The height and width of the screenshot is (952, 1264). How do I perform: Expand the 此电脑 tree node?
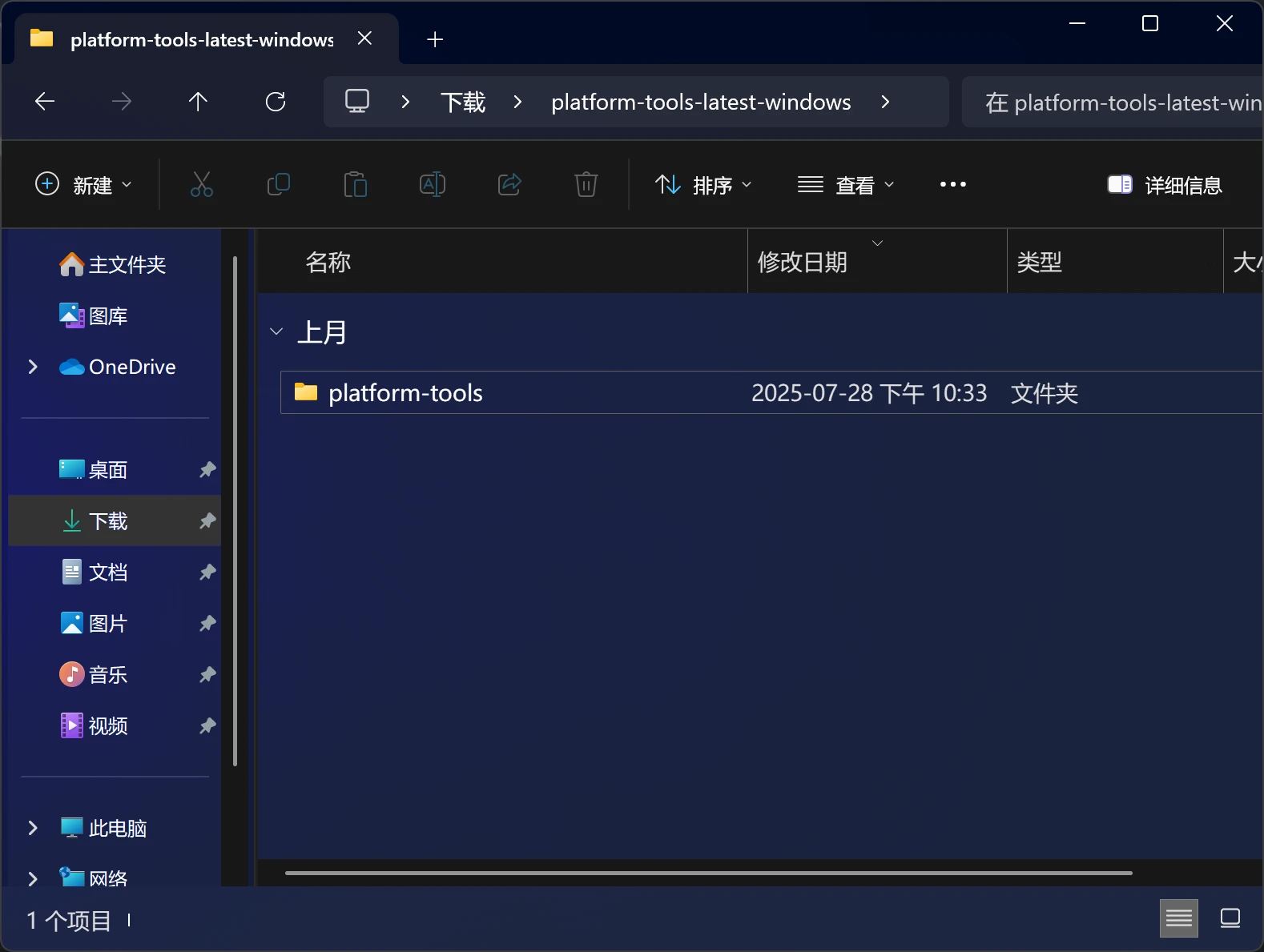coord(33,828)
